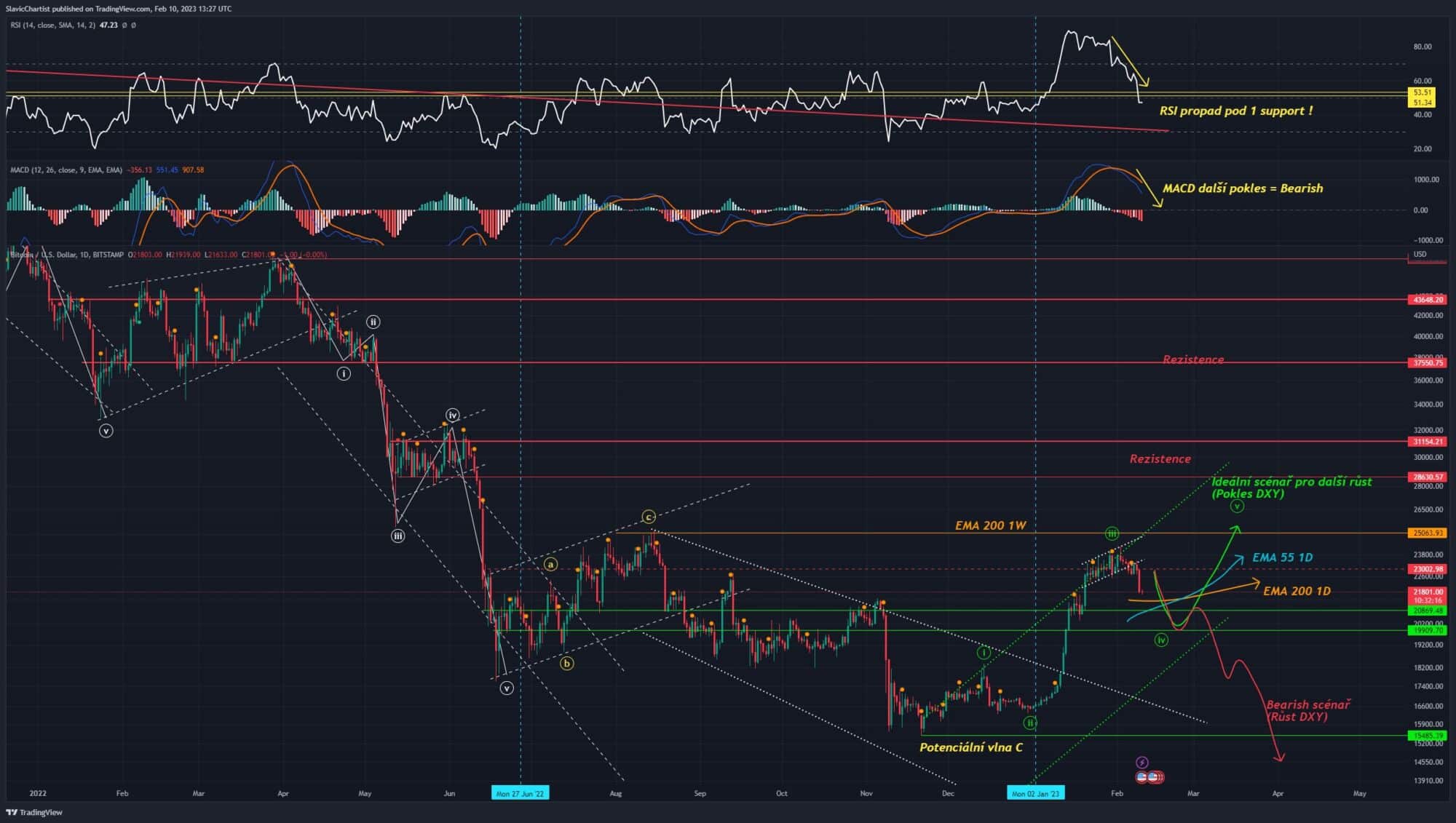1456x823 pixels.
Task: Select white wave (i) label in late April
Action: click(x=344, y=373)
